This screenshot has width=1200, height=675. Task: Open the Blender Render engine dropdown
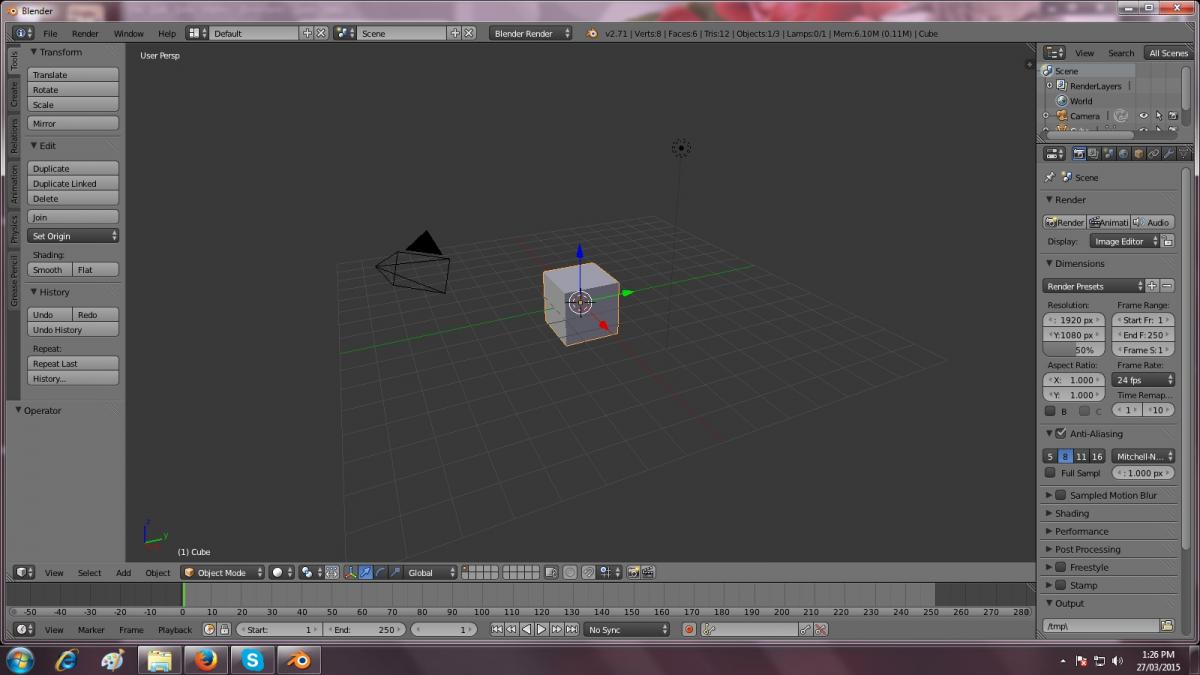pos(531,33)
